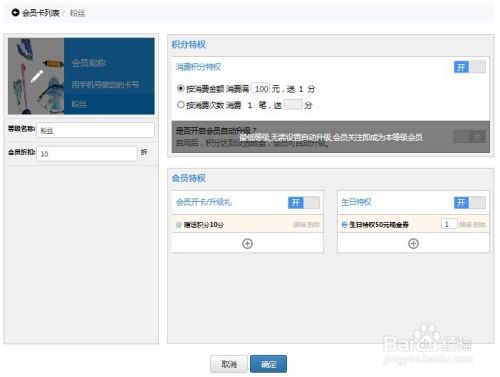The height and width of the screenshot is (377, 500).
Task: Click the pencil edit icon on card image
Action: coord(37,76)
